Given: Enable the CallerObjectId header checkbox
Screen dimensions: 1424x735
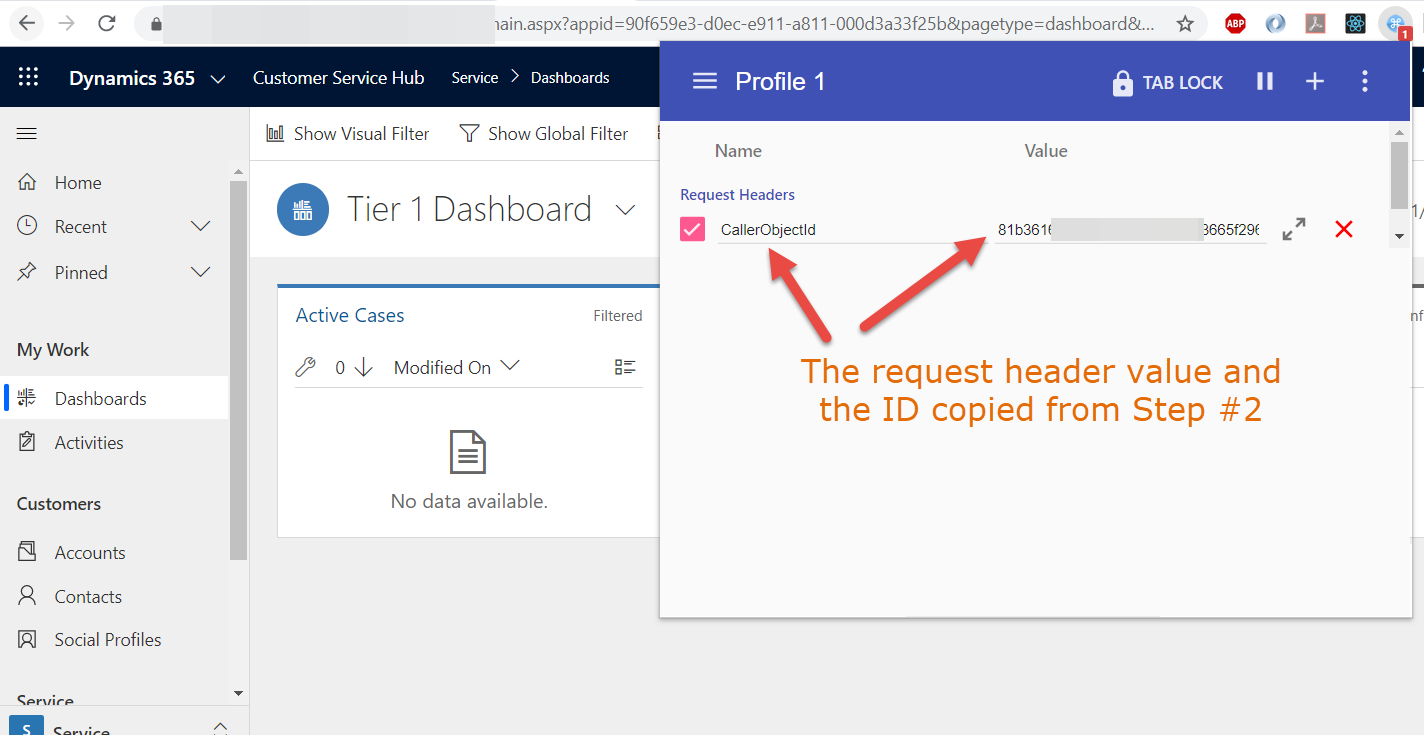Looking at the screenshot, I should 692,229.
